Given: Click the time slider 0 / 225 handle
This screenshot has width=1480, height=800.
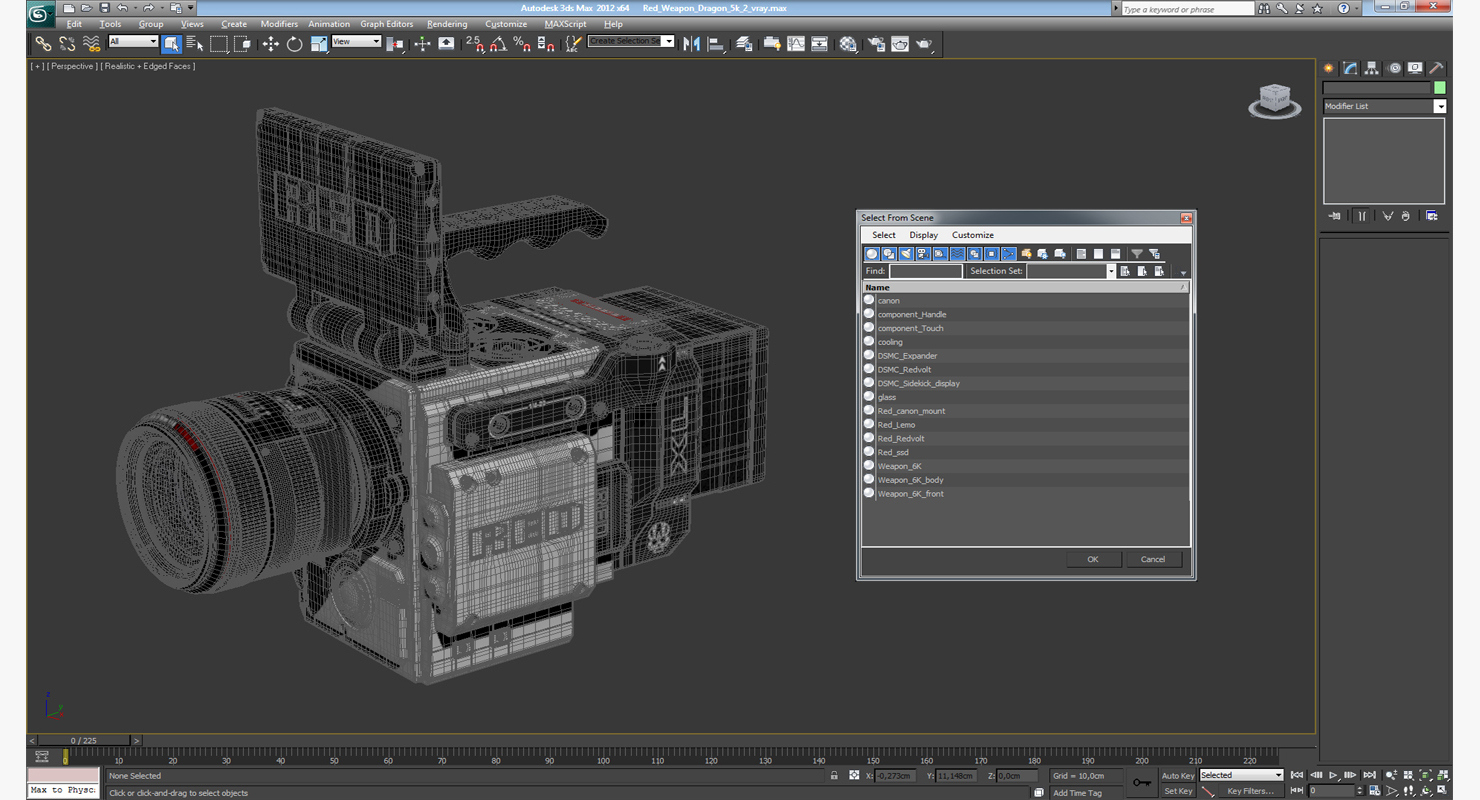Looking at the screenshot, I should pos(84,741).
